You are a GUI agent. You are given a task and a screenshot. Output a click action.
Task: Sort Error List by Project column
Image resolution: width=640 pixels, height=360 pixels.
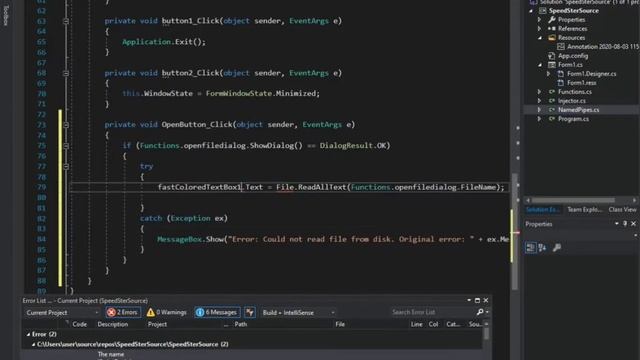pos(157,324)
